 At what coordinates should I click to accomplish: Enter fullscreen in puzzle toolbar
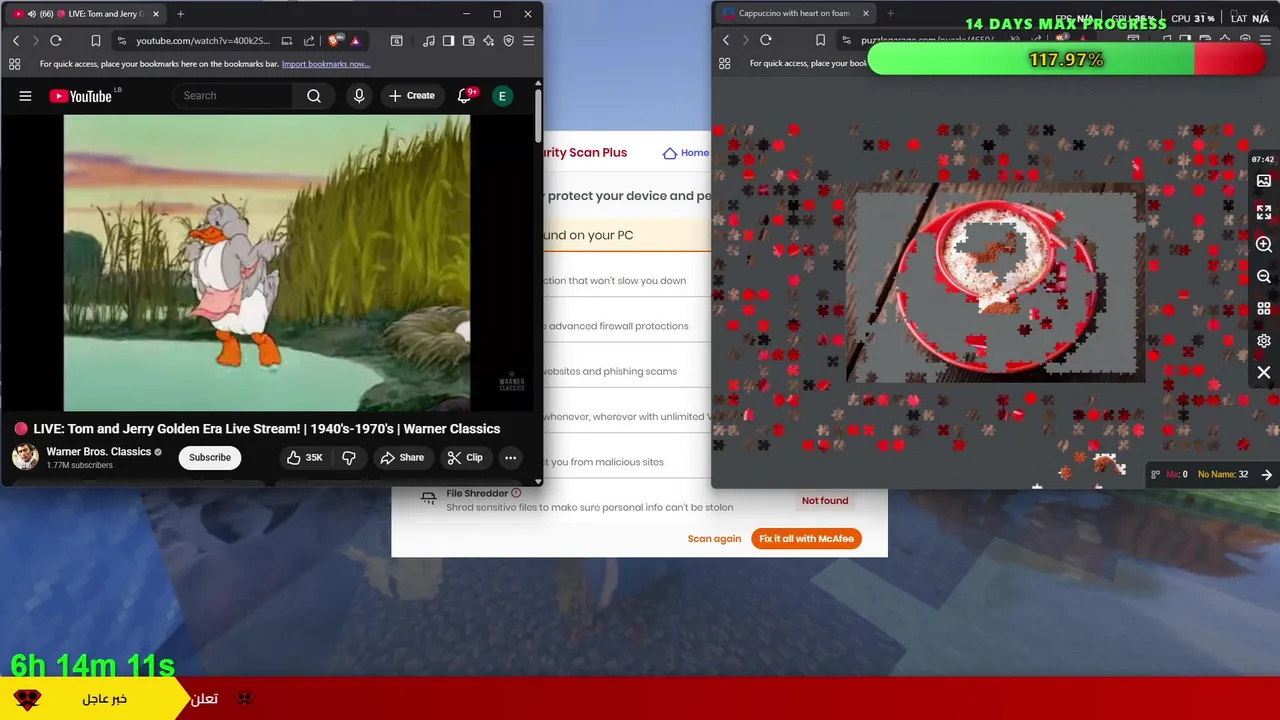point(1264,213)
